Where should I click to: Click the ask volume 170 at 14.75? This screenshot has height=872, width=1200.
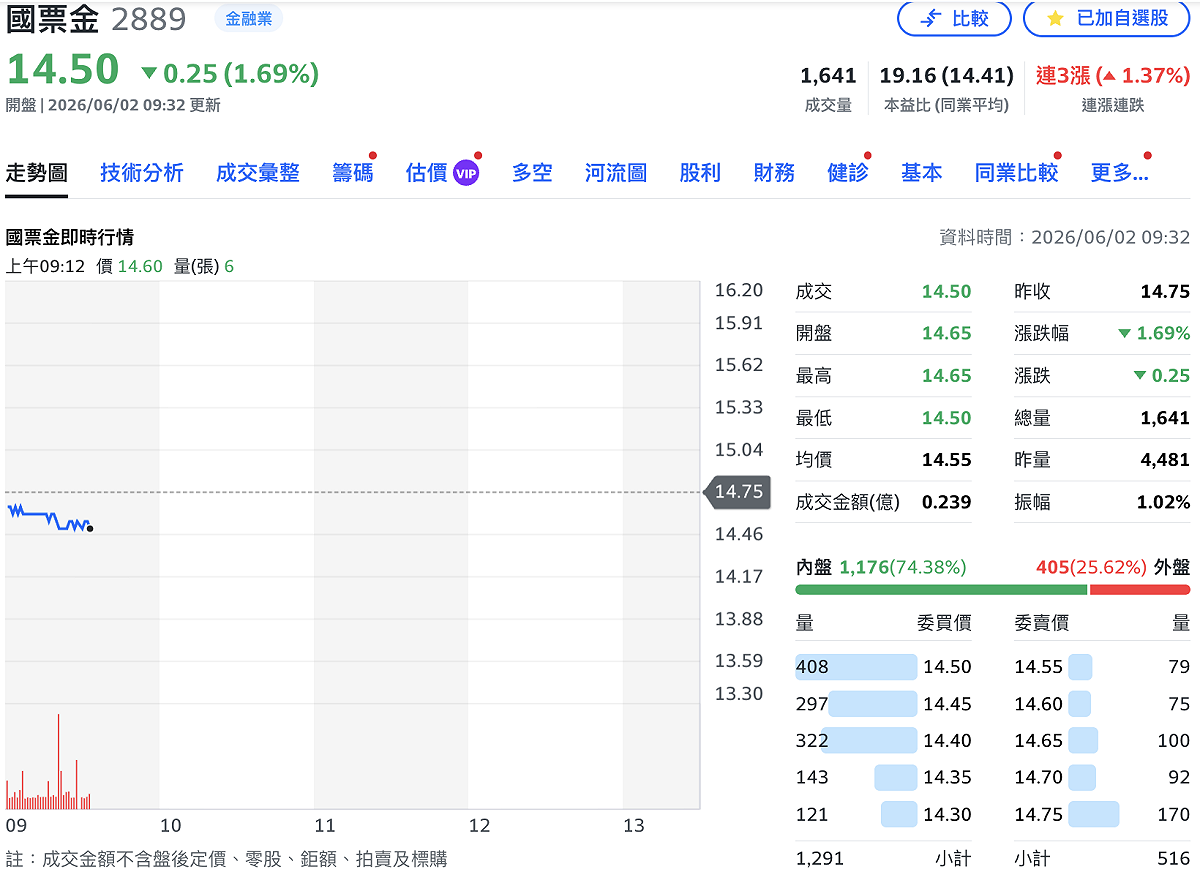pos(1174,814)
